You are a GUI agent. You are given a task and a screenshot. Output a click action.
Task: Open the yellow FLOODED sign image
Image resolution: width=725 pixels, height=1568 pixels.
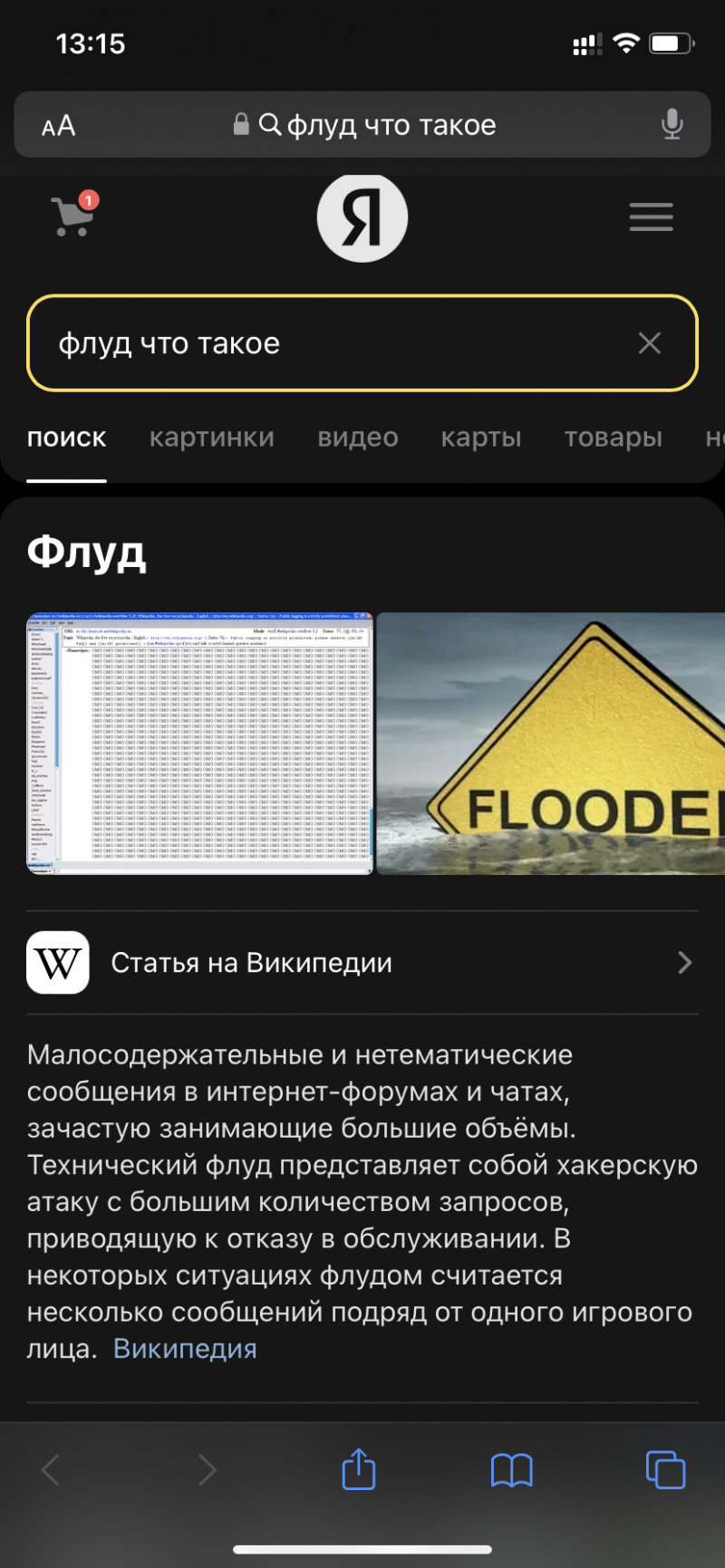click(x=551, y=743)
